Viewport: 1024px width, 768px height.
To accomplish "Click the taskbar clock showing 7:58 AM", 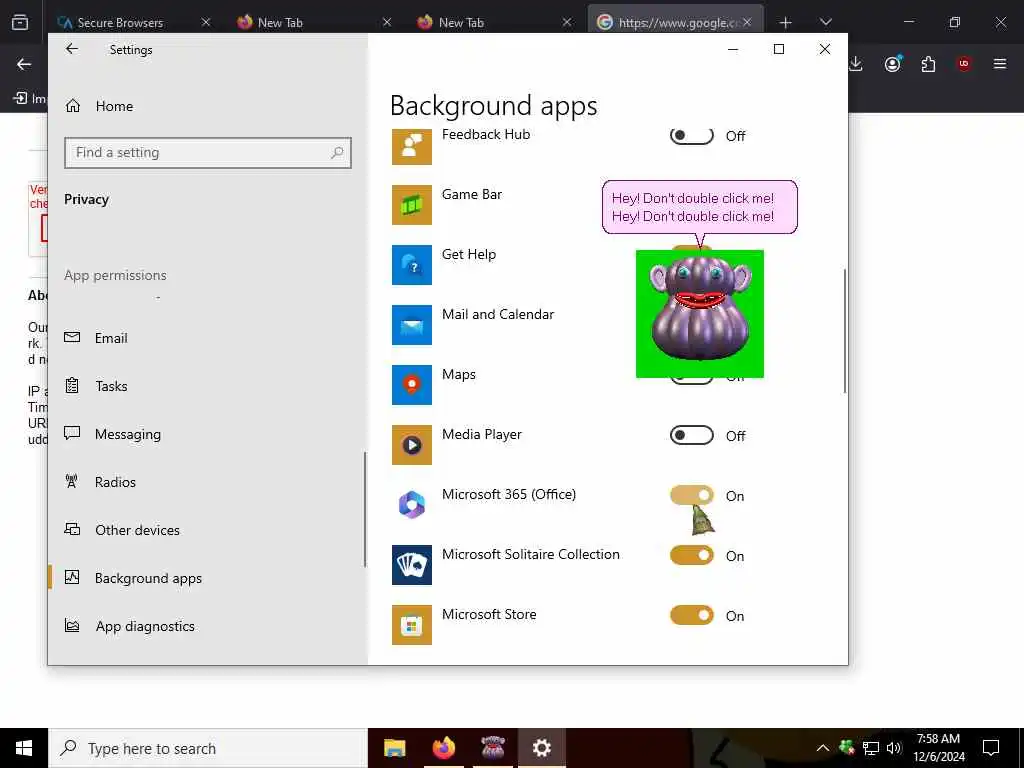I will 938,748.
